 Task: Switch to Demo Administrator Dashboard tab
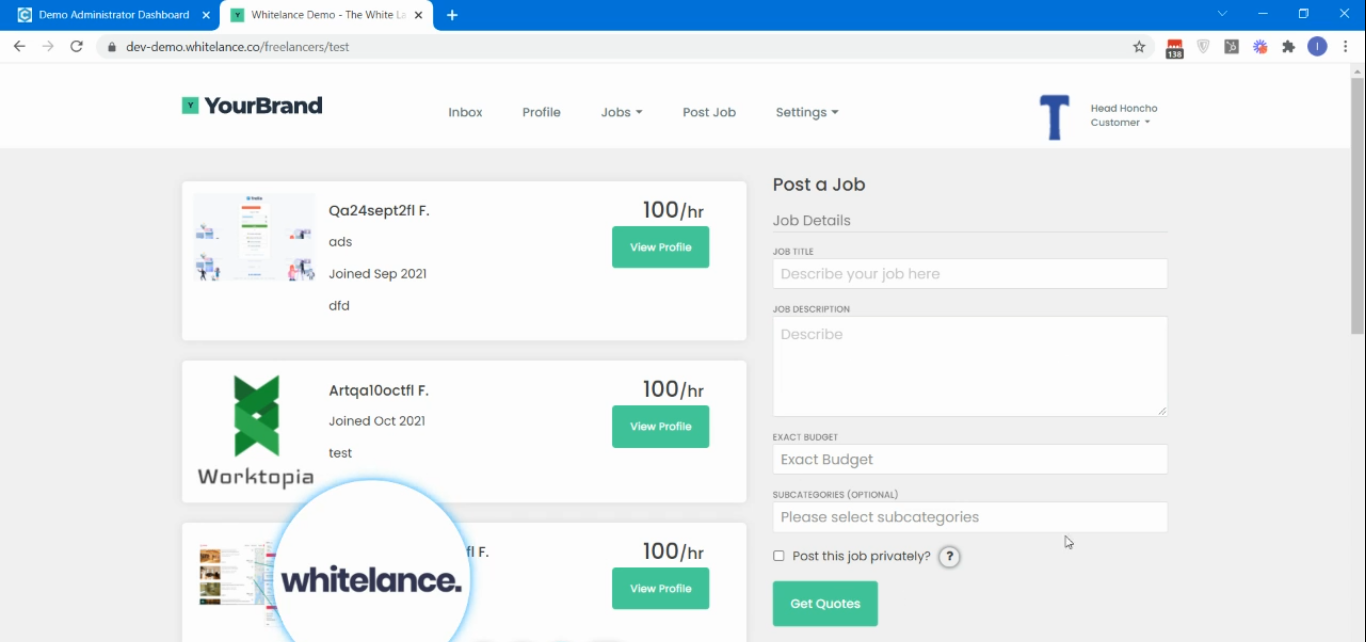click(113, 15)
